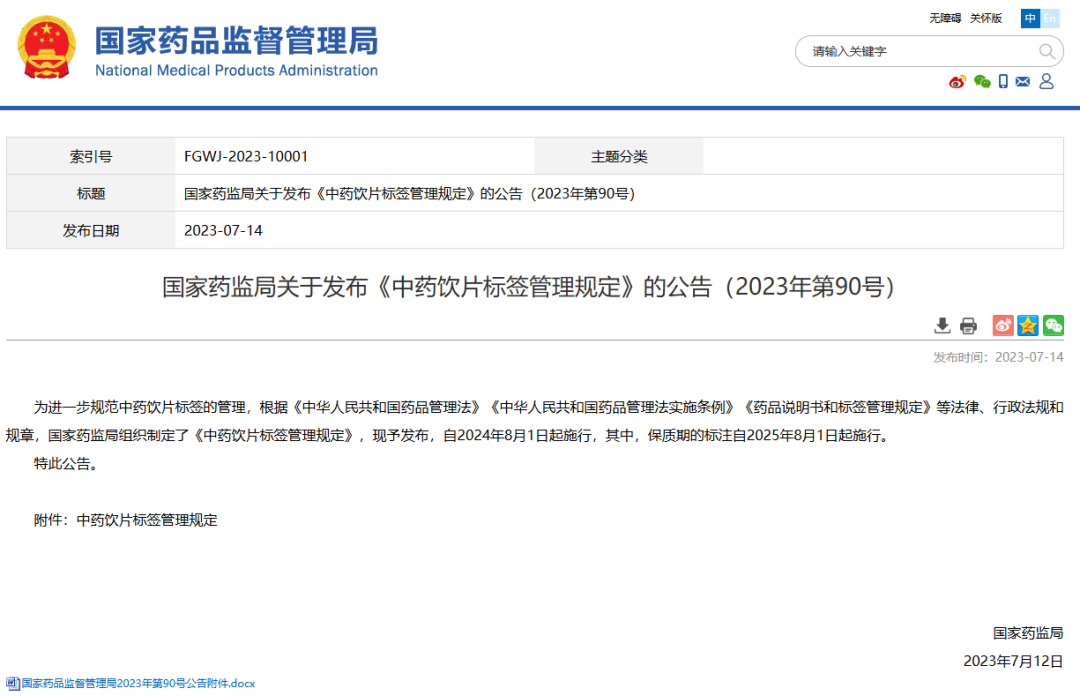This screenshot has height=696, width=1080.
Task: Share the announcement to WeChat
Action: point(1052,325)
